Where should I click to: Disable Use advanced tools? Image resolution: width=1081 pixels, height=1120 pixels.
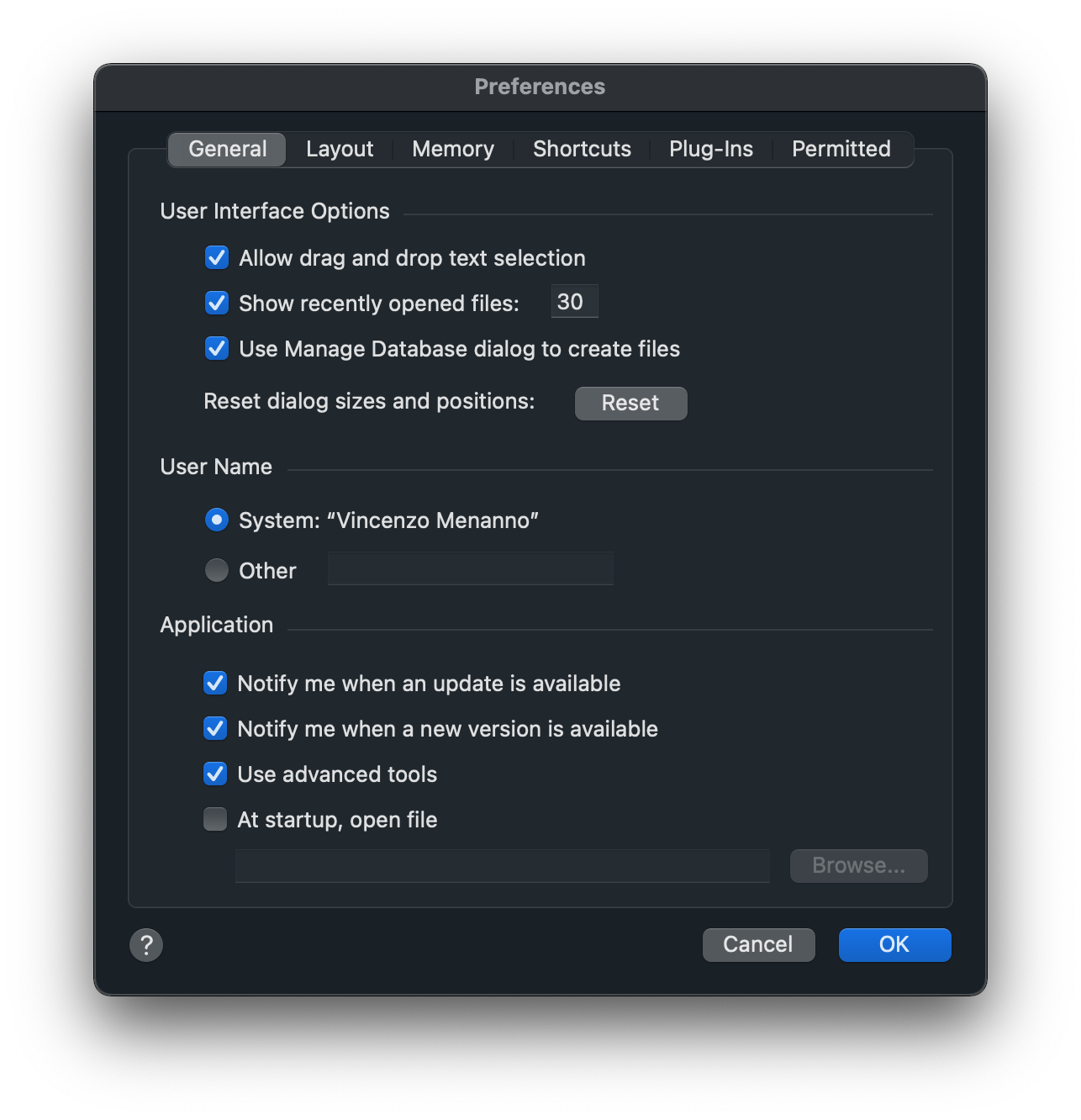click(215, 774)
